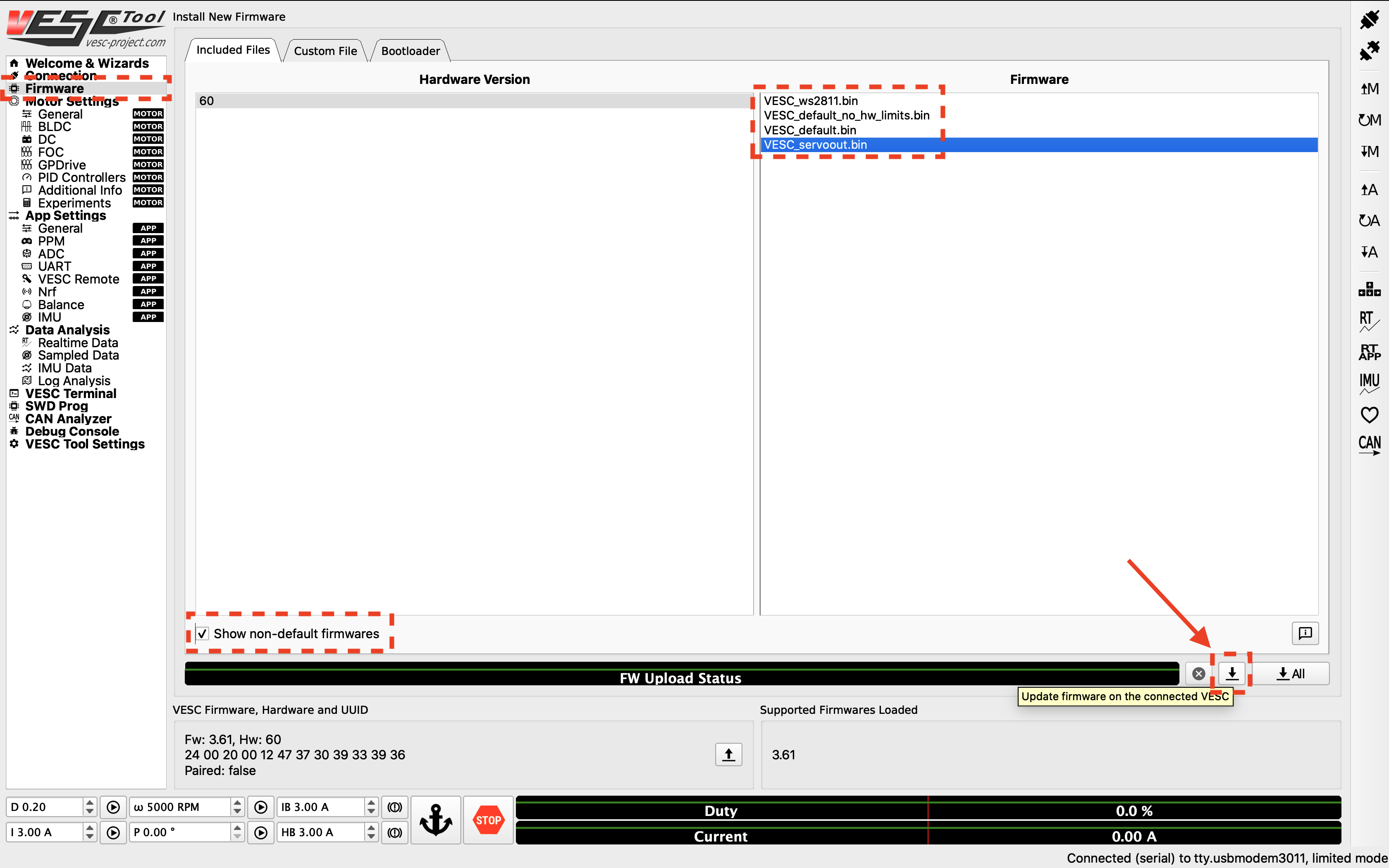Toggle RT APP data streaming icon
The width and height of the screenshot is (1389, 868).
pos(1370,352)
